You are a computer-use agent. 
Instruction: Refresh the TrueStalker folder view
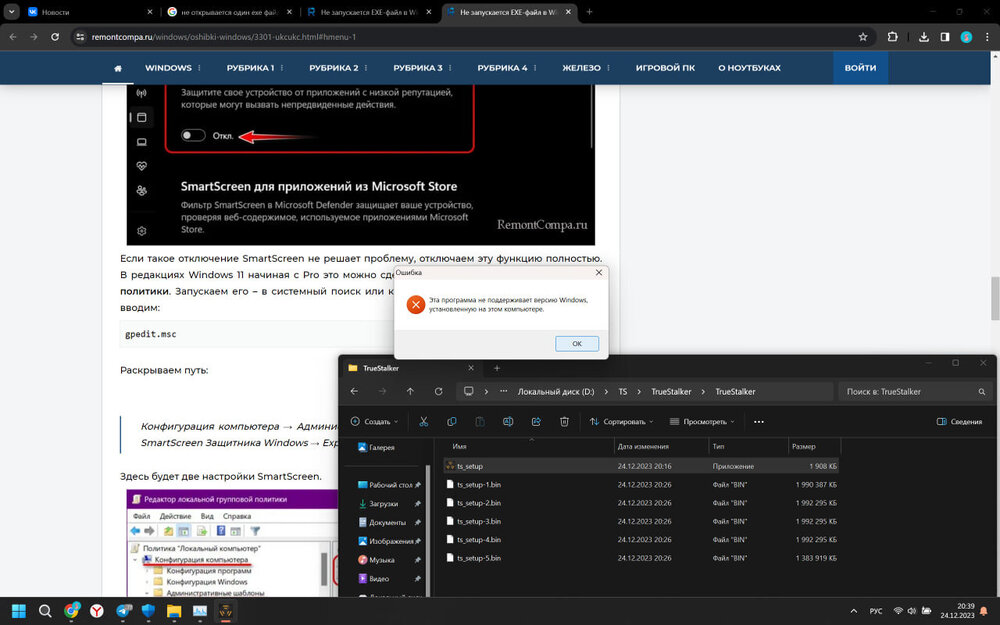point(438,391)
